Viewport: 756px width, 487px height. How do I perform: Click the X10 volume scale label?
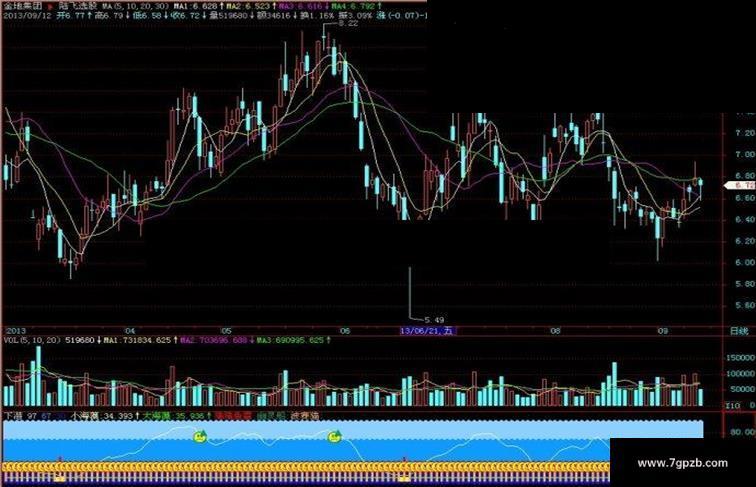(x=732, y=406)
